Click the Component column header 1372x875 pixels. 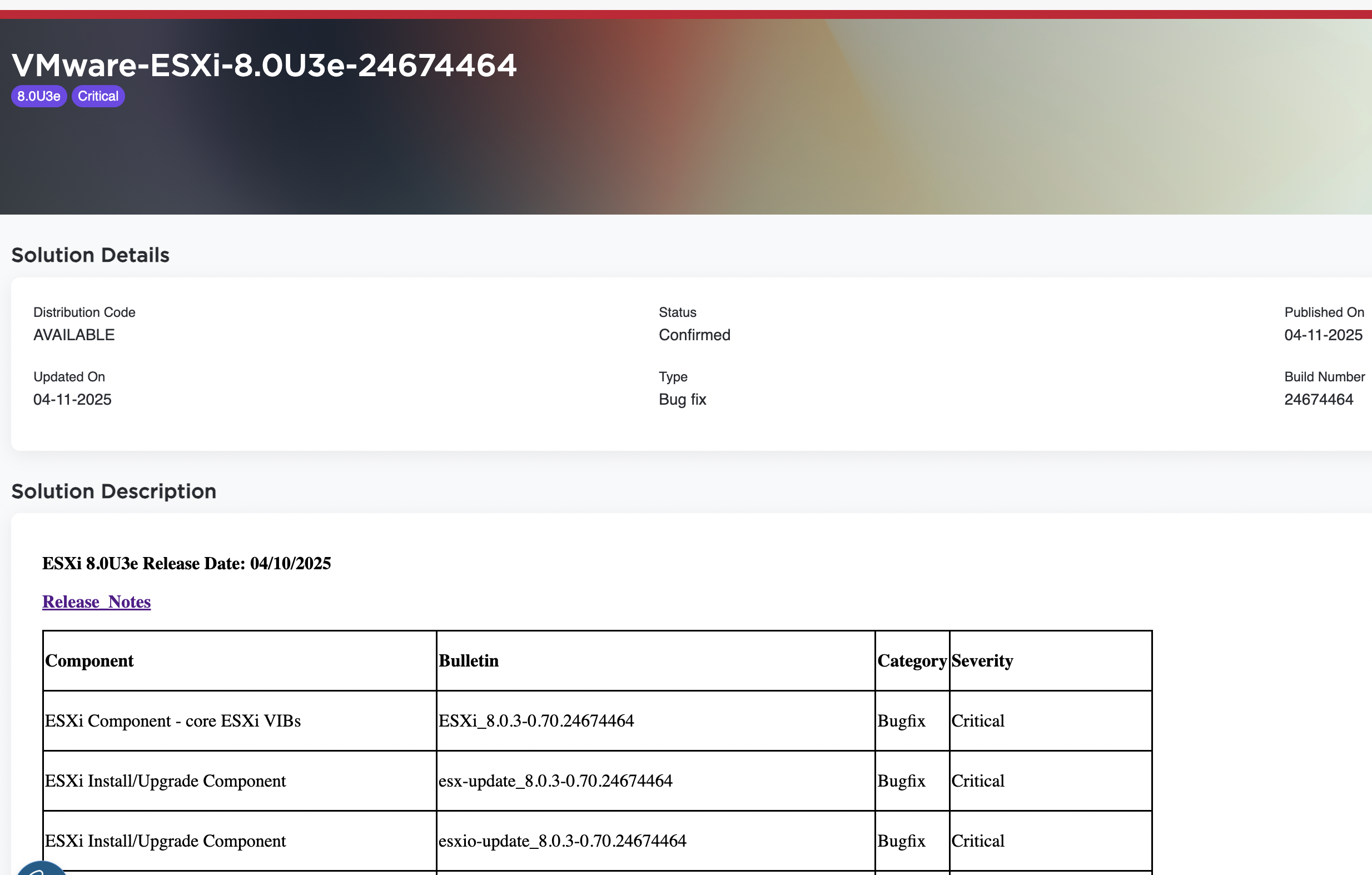89,661
